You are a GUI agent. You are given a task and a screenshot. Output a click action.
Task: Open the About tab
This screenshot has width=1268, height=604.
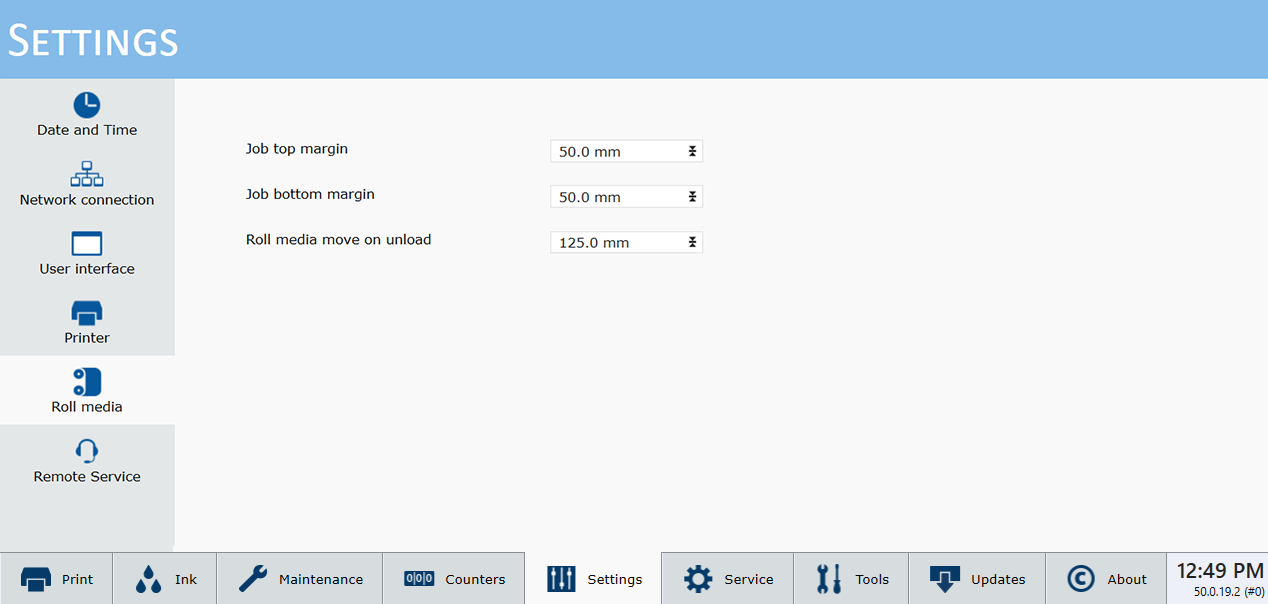1107,579
